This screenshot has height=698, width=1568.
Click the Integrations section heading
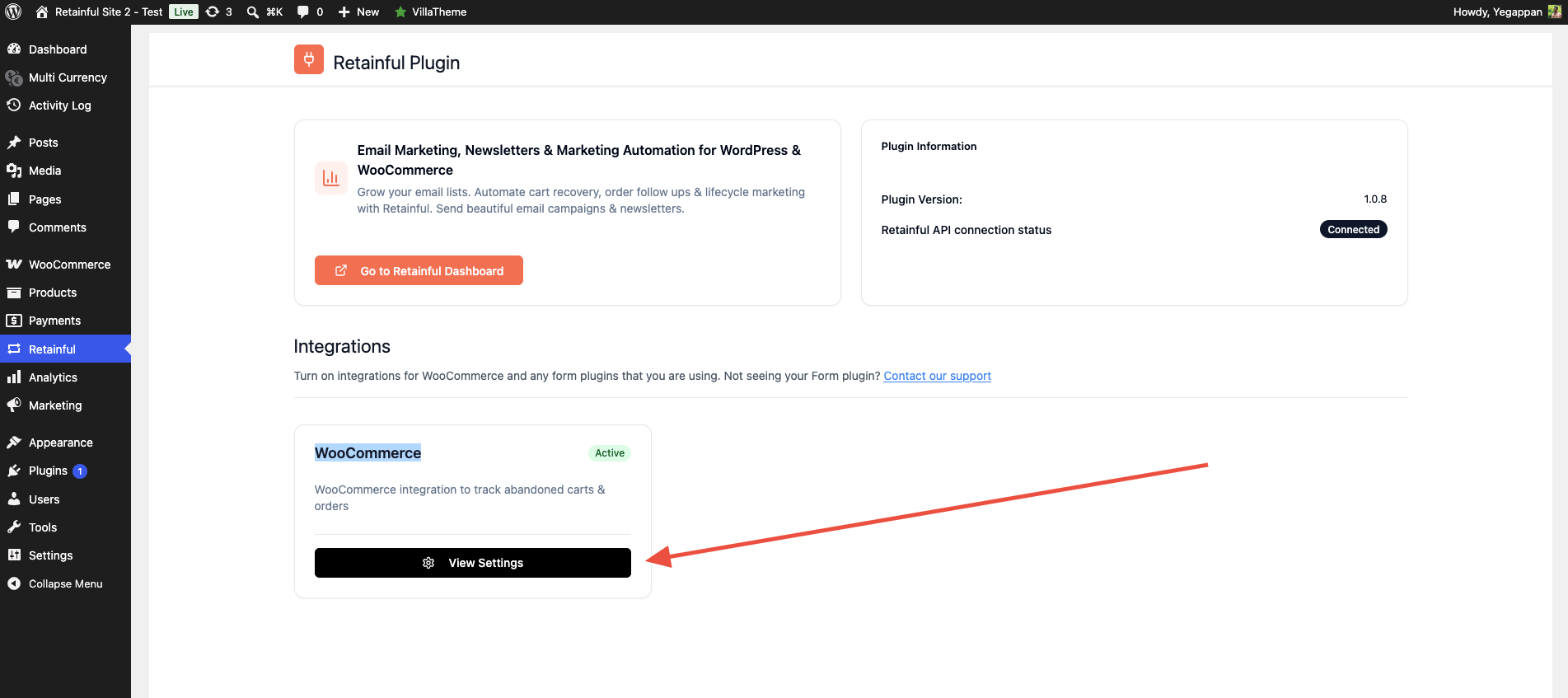[x=342, y=346]
